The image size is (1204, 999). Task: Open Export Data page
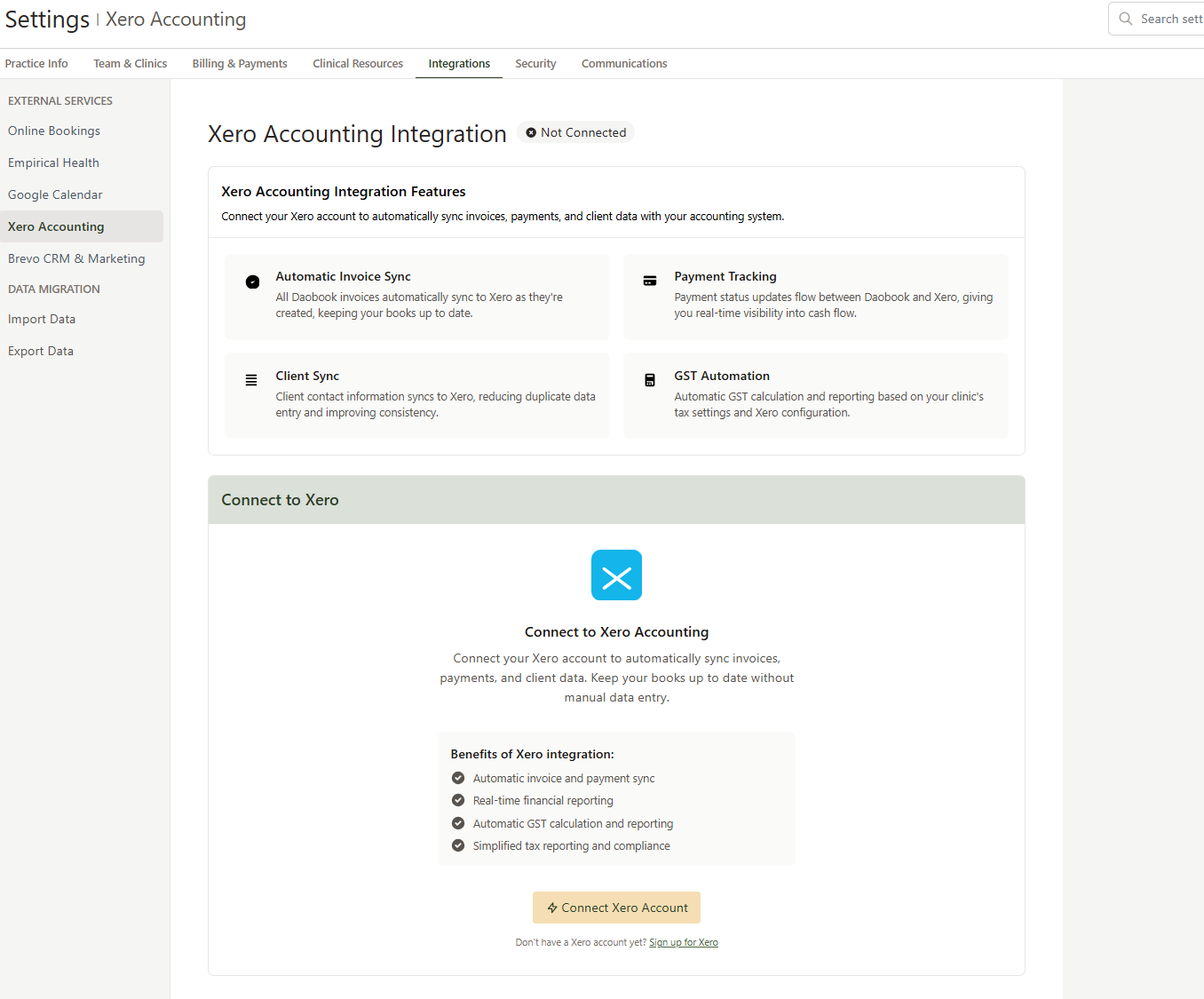(x=82, y=351)
